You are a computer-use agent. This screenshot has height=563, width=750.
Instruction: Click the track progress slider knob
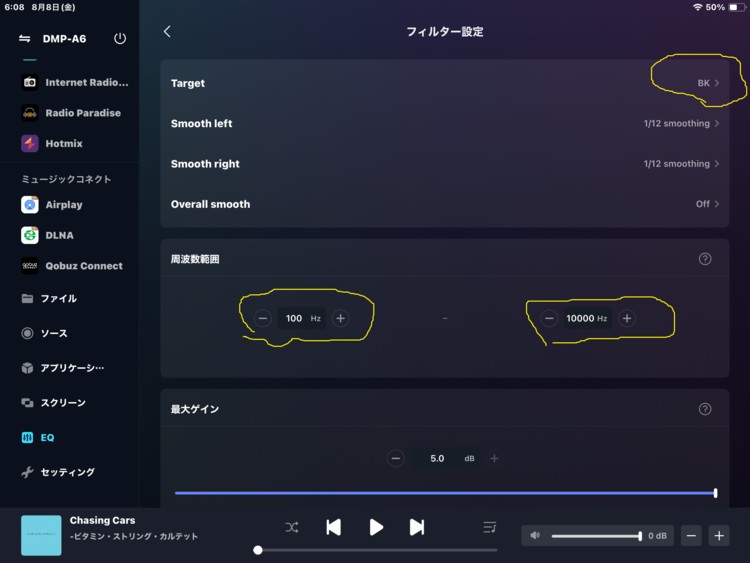click(x=258, y=550)
